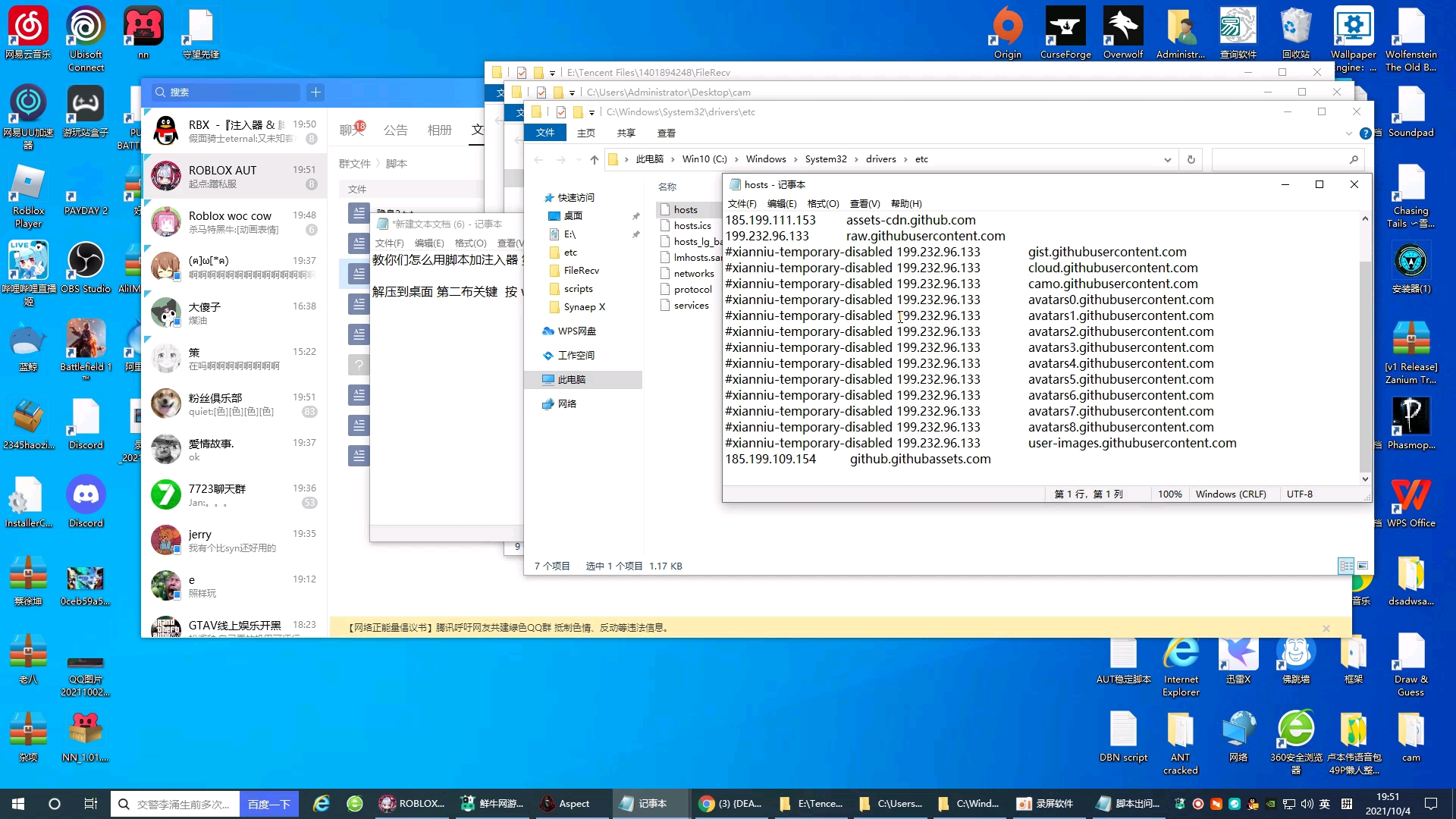Open the Format menu in hosts Notepad
Viewport: 1456px width, 819px height.
(823, 203)
